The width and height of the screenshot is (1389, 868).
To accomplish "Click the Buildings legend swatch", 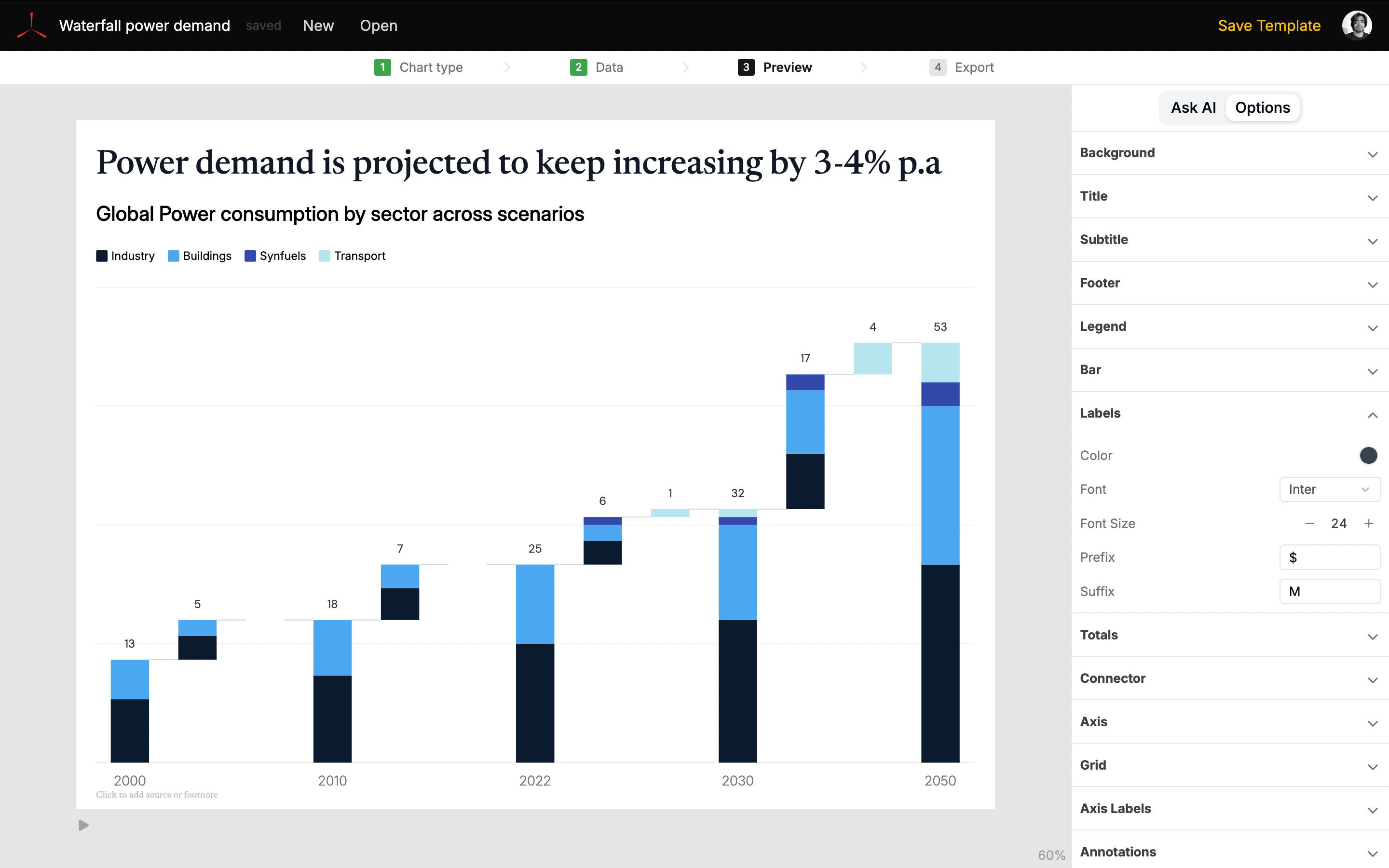I will pos(173,256).
